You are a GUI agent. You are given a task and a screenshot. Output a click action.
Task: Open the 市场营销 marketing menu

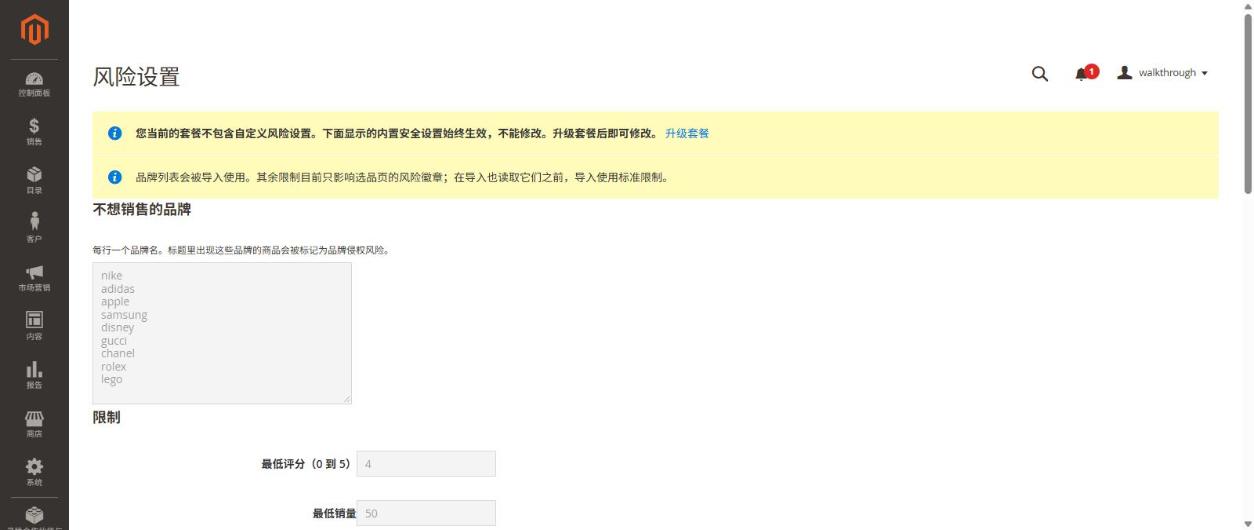pos(34,278)
